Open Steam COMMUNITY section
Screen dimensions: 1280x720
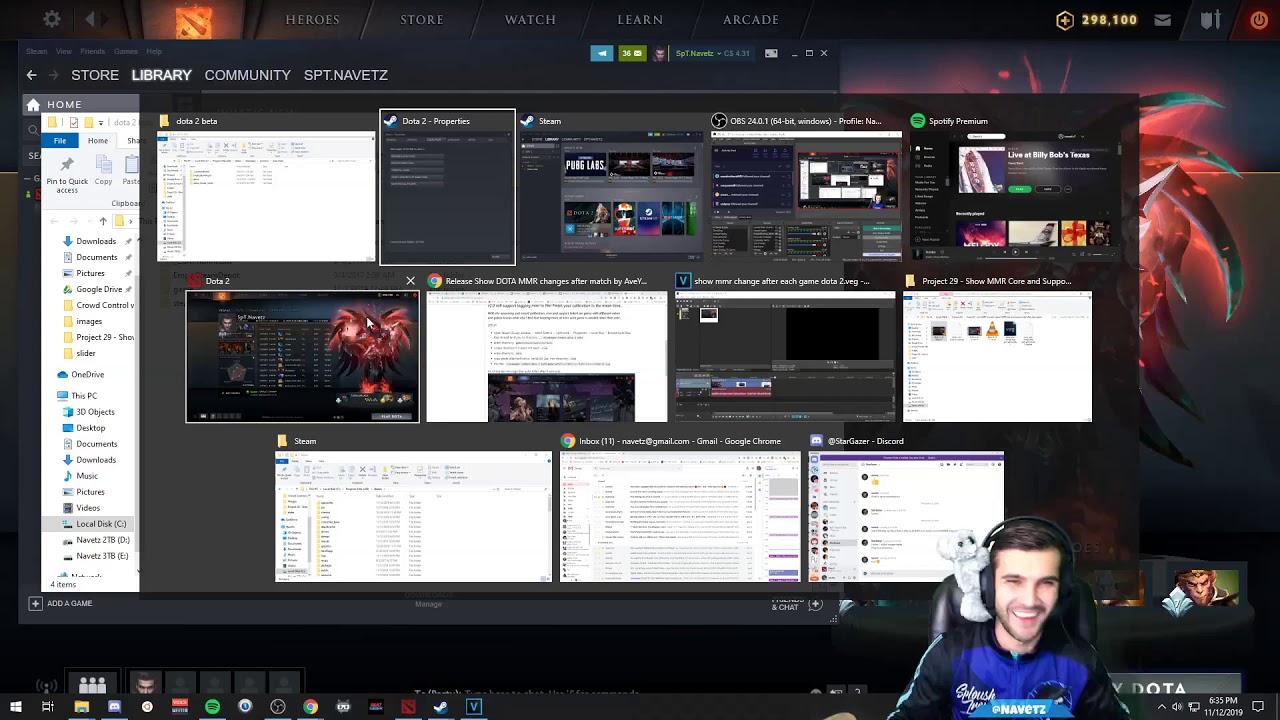coord(247,75)
